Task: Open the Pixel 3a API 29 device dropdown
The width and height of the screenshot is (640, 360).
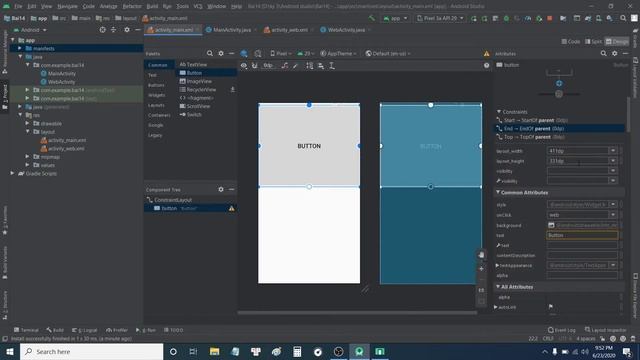Action: coord(440,18)
